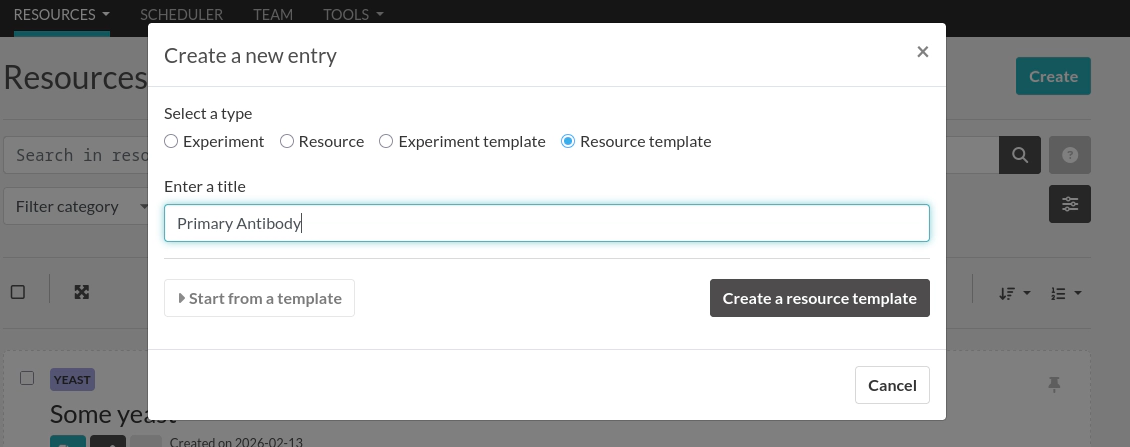Pin the Some yeast entry
The image size is (1130, 447).
[x=1054, y=384]
